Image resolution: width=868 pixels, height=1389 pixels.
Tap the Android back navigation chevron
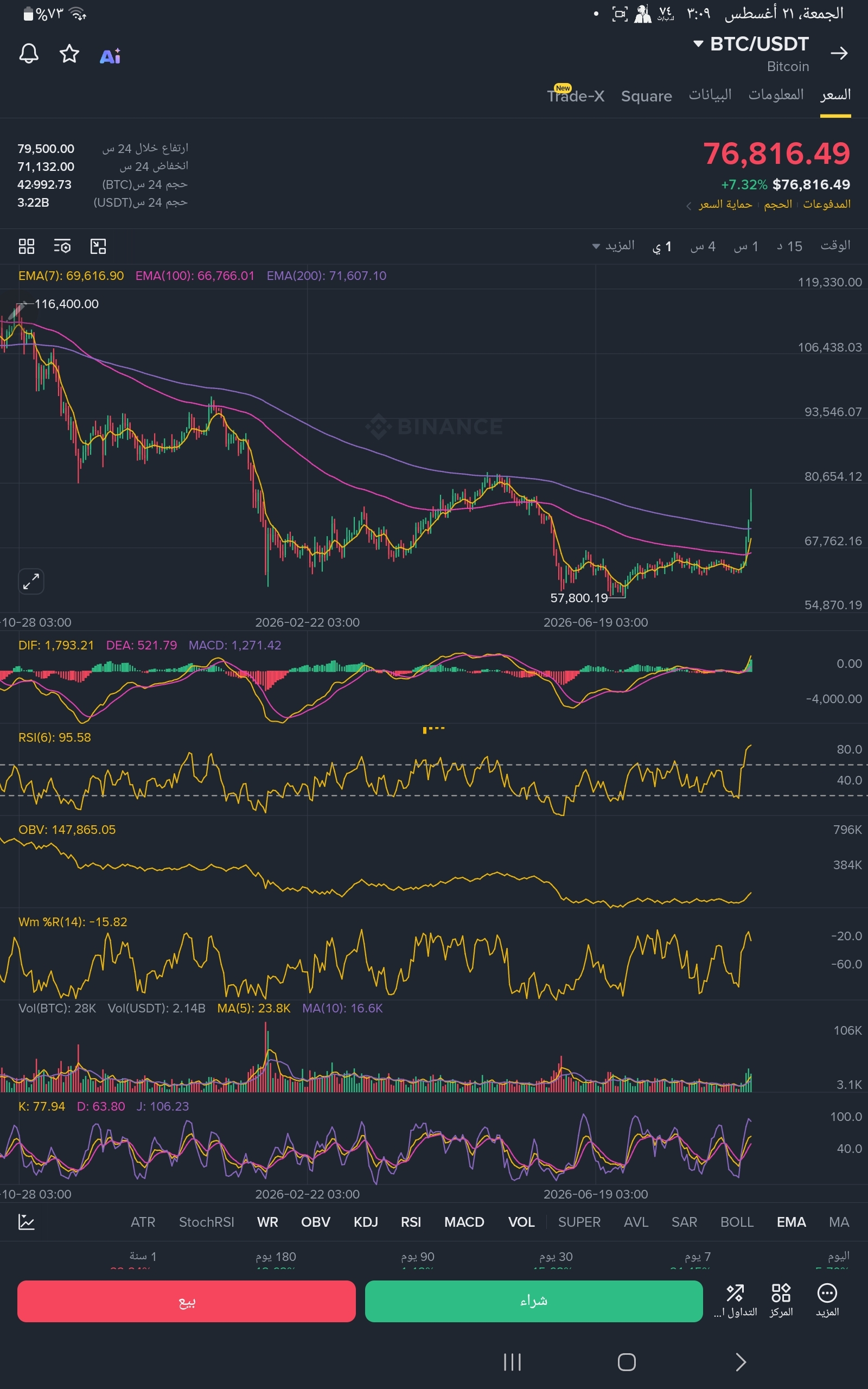click(741, 1362)
